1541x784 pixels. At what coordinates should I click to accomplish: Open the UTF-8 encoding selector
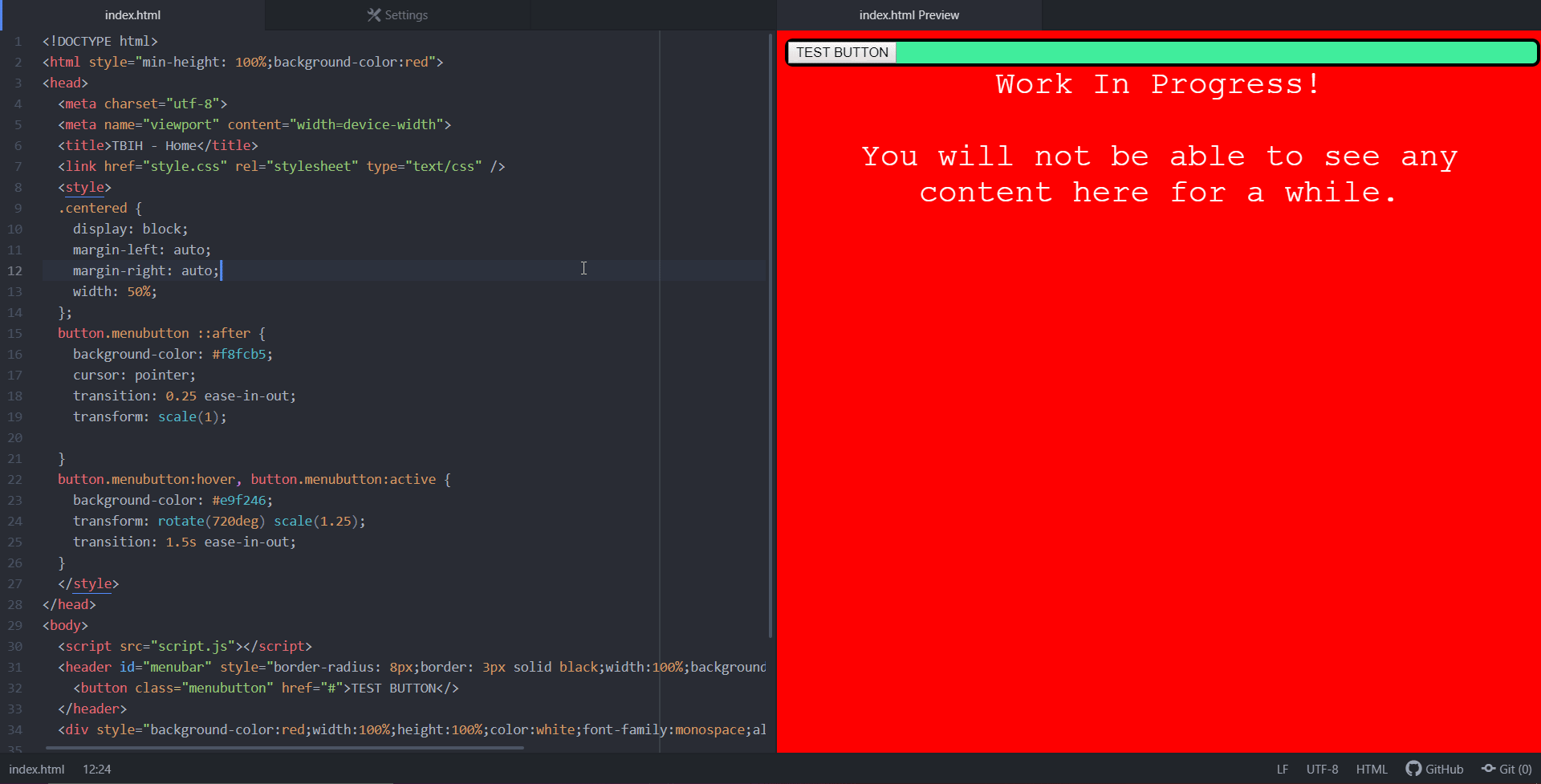click(x=1322, y=769)
